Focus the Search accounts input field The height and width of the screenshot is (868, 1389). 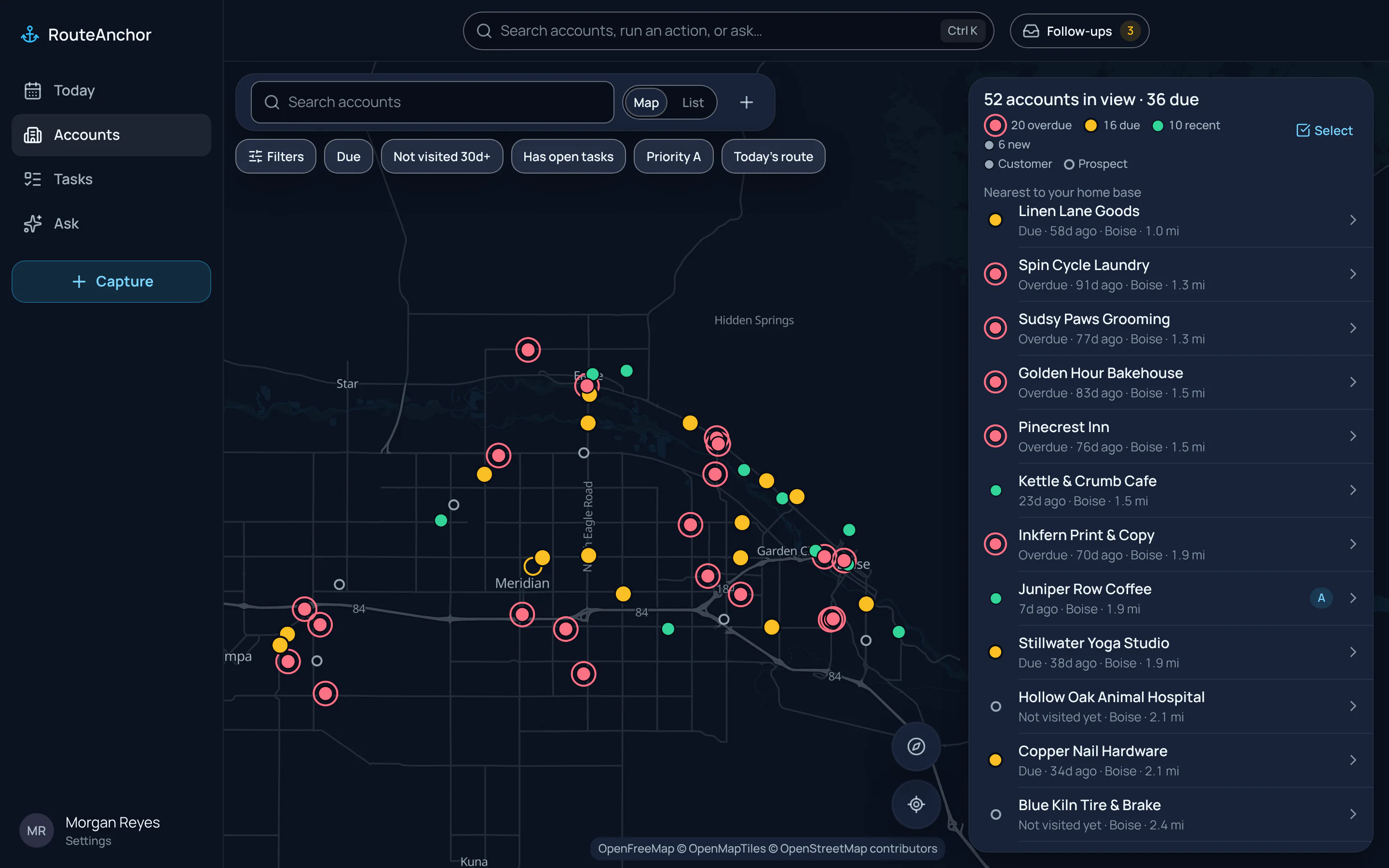click(x=433, y=102)
